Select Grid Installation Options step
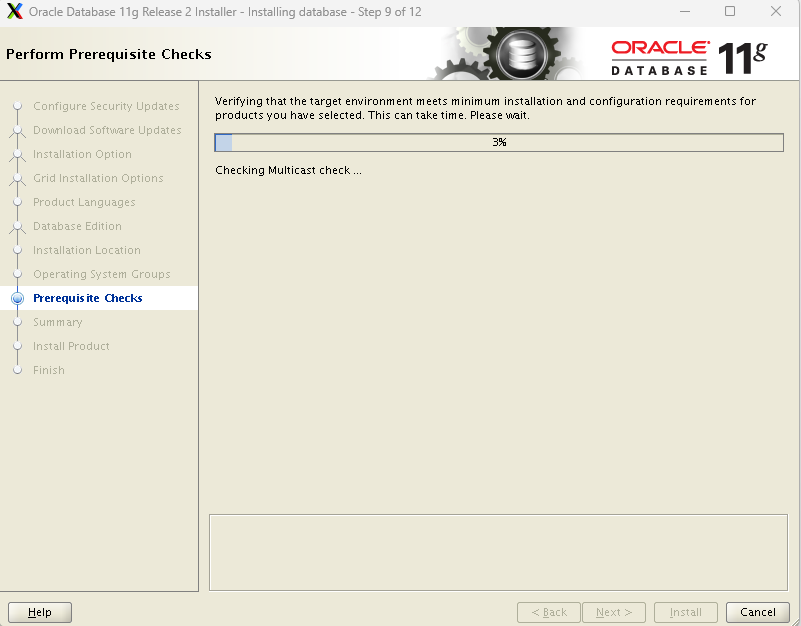Screen dimensions: 801x626 [x=98, y=178]
